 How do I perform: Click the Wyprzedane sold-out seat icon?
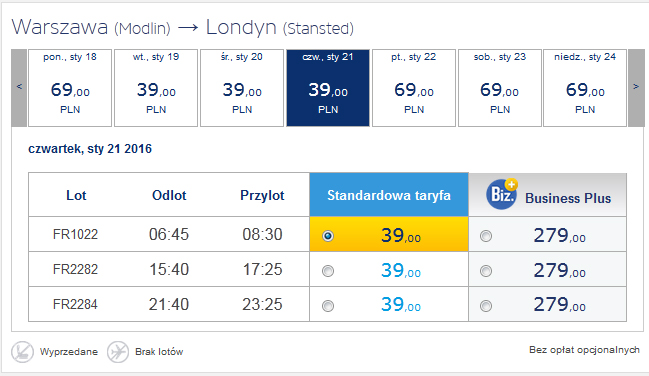click(22, 352)
